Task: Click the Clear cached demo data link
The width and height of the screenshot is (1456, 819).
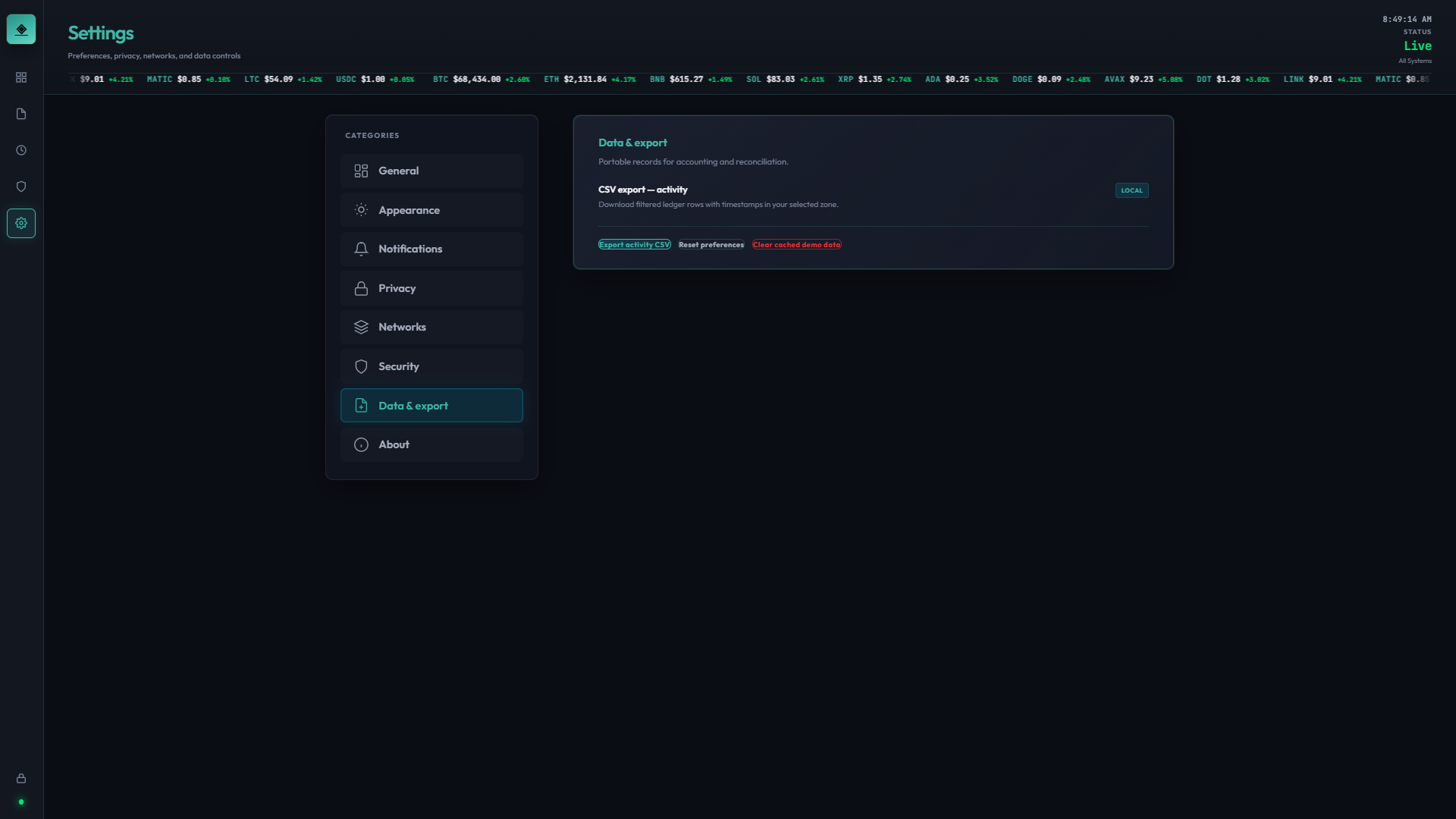Action: [796, 244]
